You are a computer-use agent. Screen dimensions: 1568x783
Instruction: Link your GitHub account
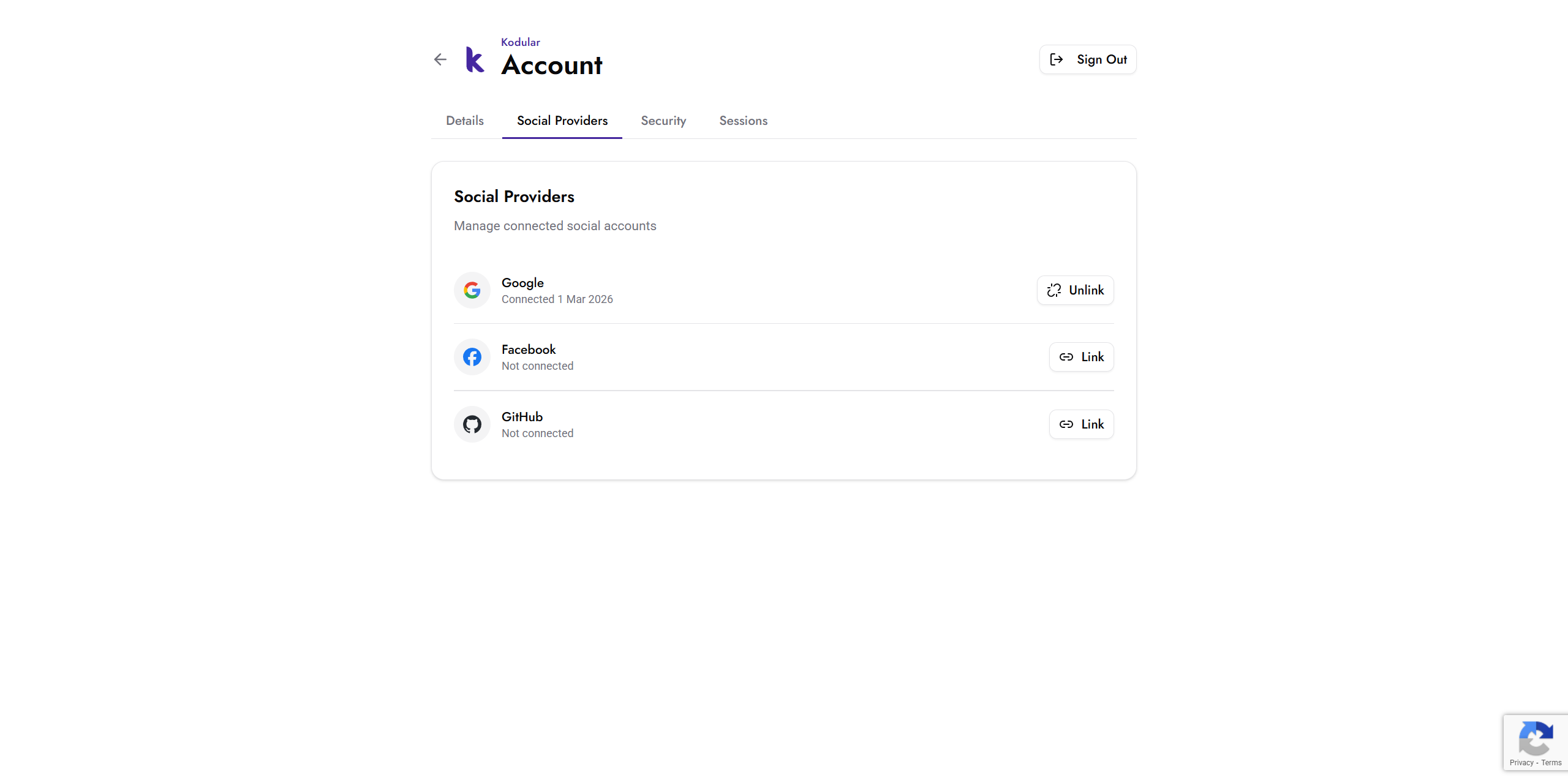pyautogui.click(x=1081, y=424)
